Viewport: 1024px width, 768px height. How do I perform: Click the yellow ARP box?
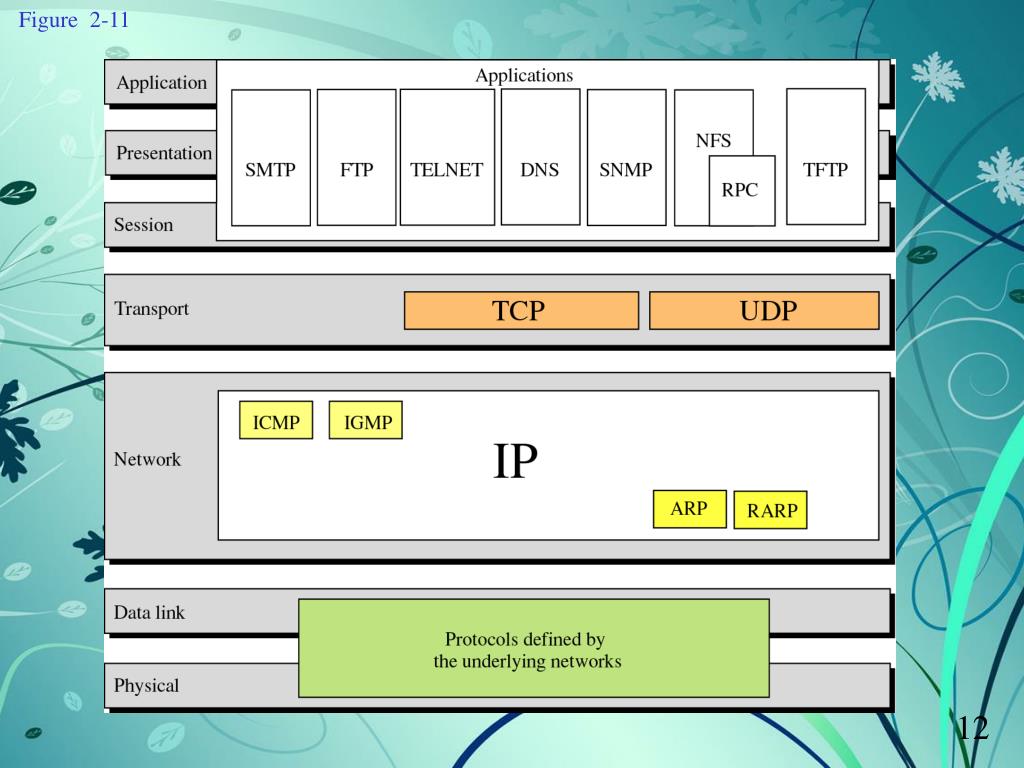point(690,509)
